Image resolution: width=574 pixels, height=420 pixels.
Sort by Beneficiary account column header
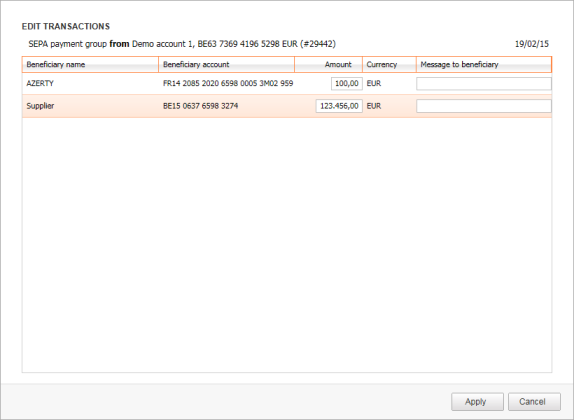point(227,64)
